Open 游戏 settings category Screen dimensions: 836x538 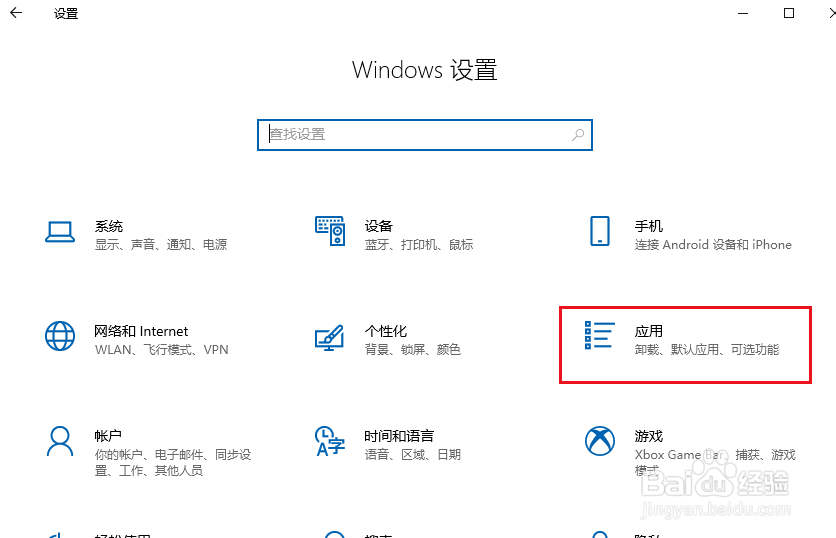coord(649,436)
